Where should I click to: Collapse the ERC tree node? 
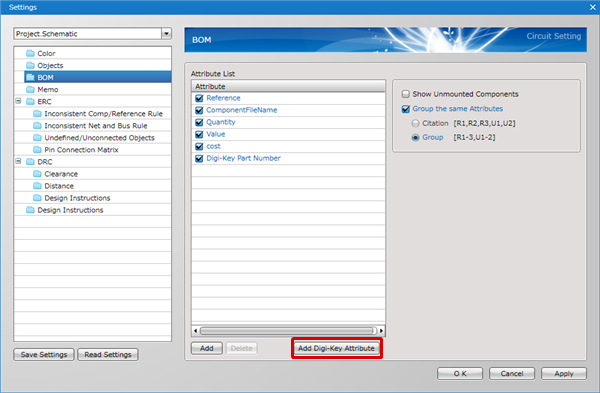click(18, 101)
